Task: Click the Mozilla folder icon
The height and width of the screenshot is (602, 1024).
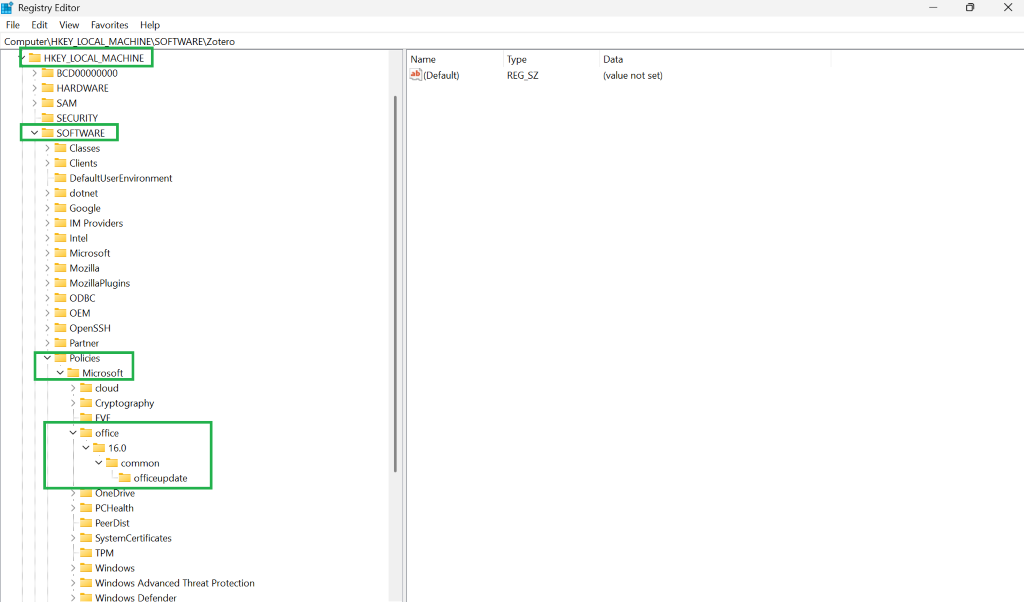Action: (61, 268)
